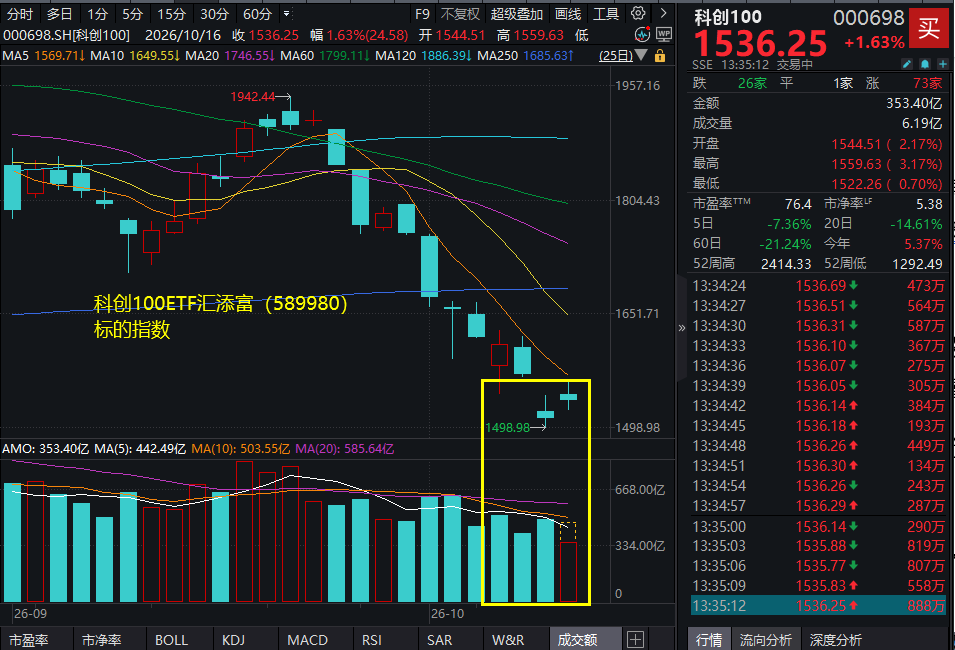Open the 市盈率 indicator tab
The height and width of the screenshot is (650, 955).
[29, 640]
